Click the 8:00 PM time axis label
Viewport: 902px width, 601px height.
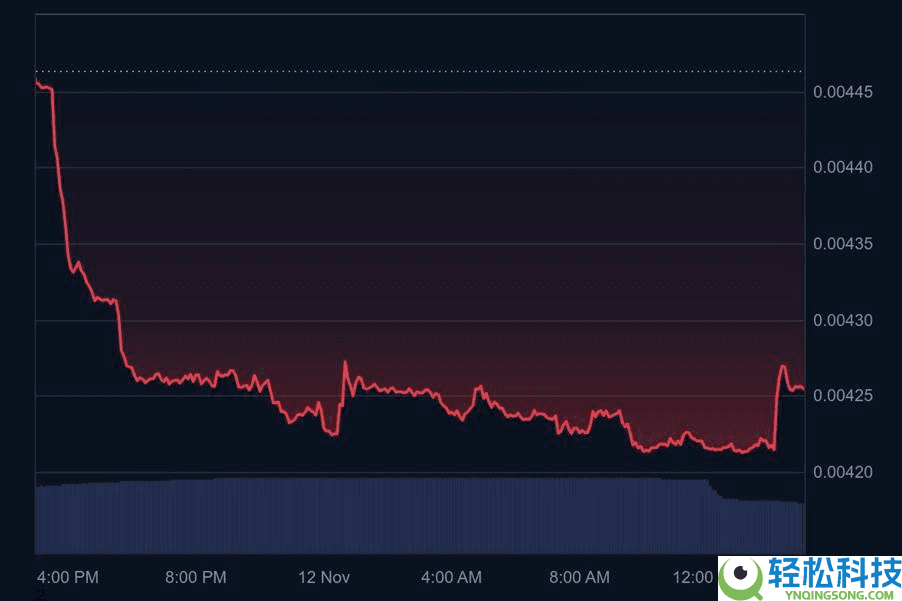[196, 577]
